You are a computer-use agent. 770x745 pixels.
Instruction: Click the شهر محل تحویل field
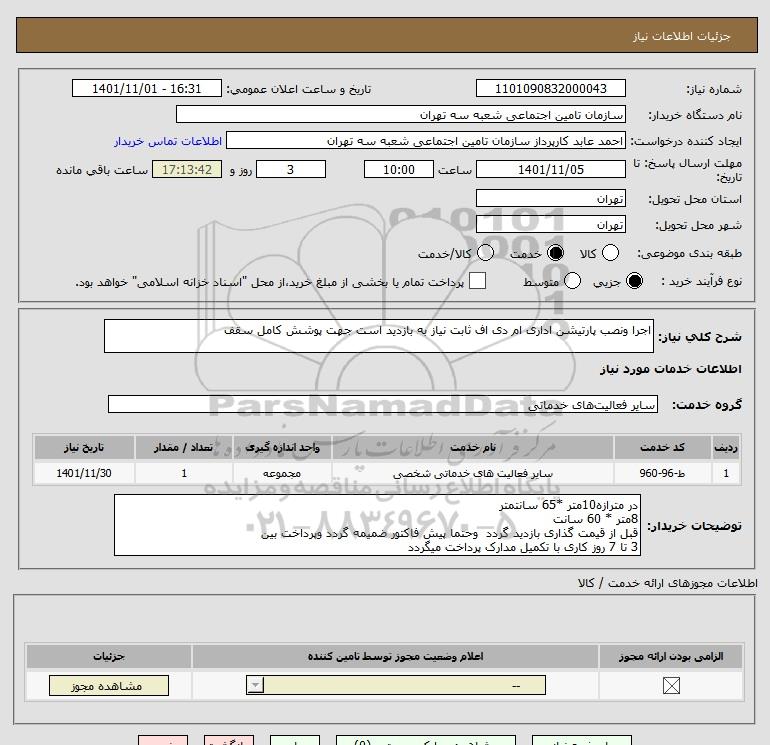tap(550, 224)
